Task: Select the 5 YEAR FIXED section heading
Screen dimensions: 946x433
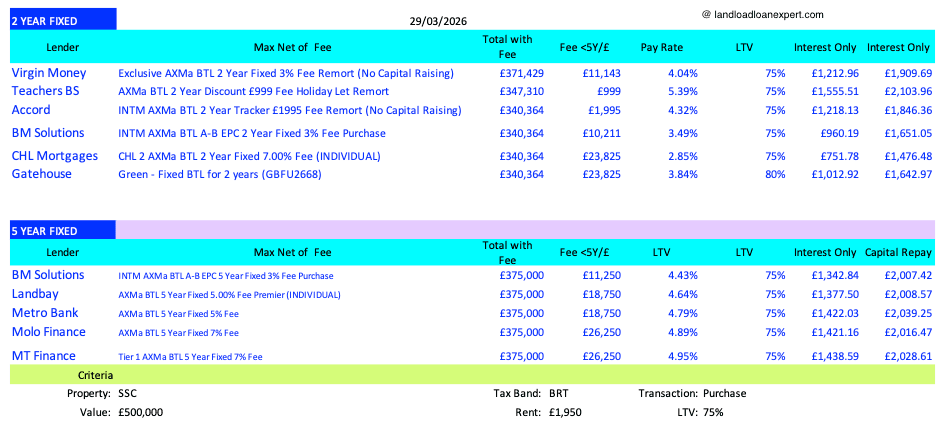Action: click(62, 231)
